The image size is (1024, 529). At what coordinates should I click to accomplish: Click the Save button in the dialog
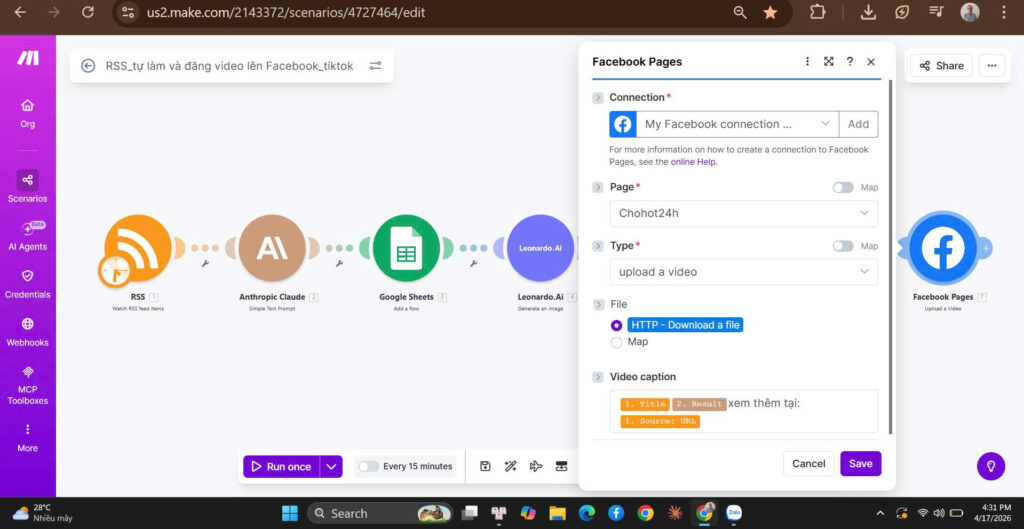[x=860, y=464]
